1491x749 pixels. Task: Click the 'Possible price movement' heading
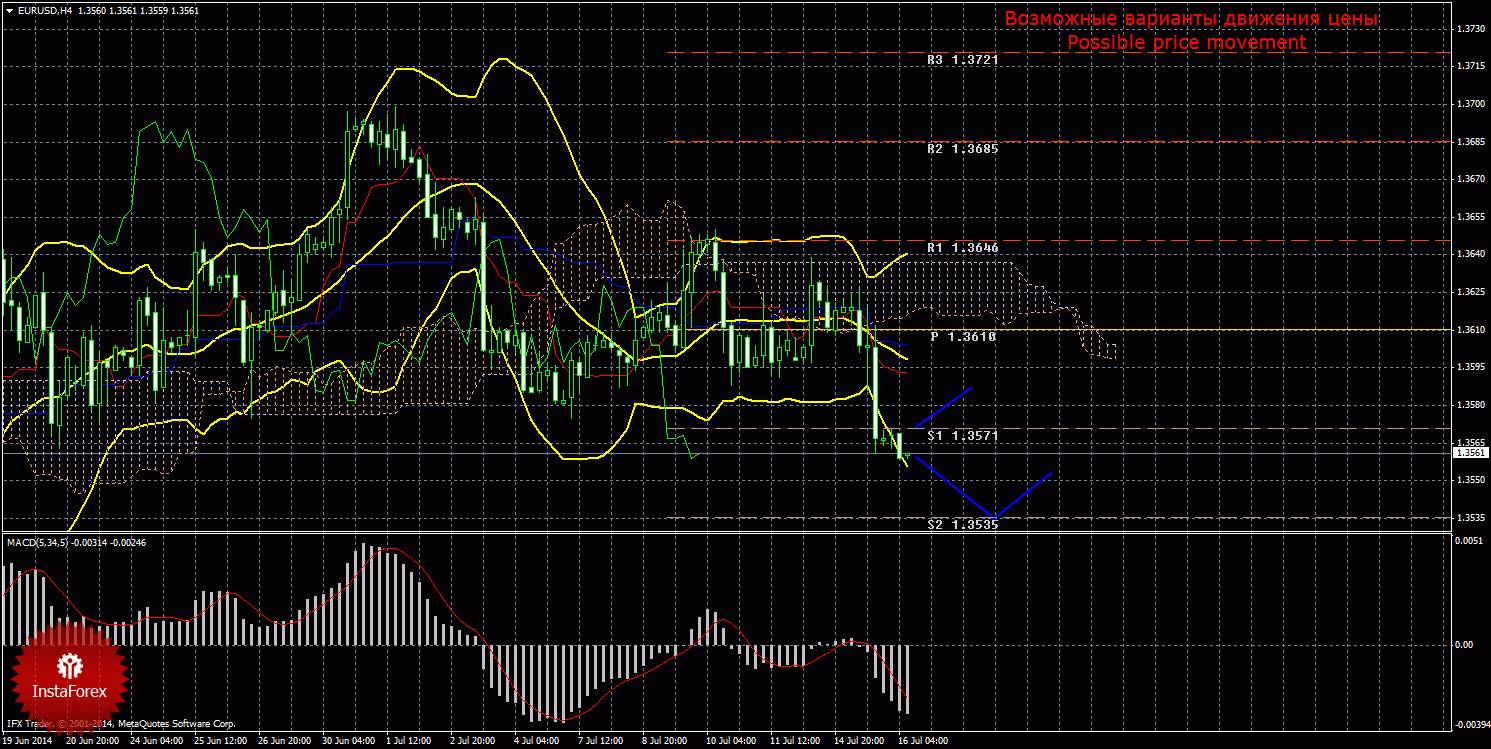tap(1187, 43)
